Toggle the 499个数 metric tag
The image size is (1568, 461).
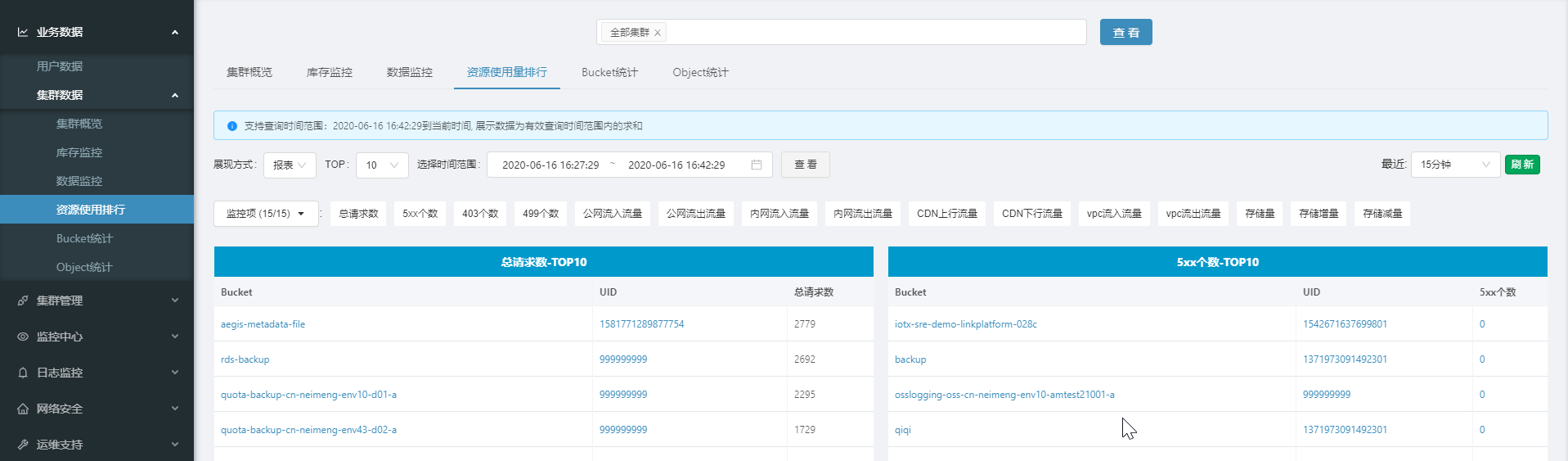tap(541, 214)
